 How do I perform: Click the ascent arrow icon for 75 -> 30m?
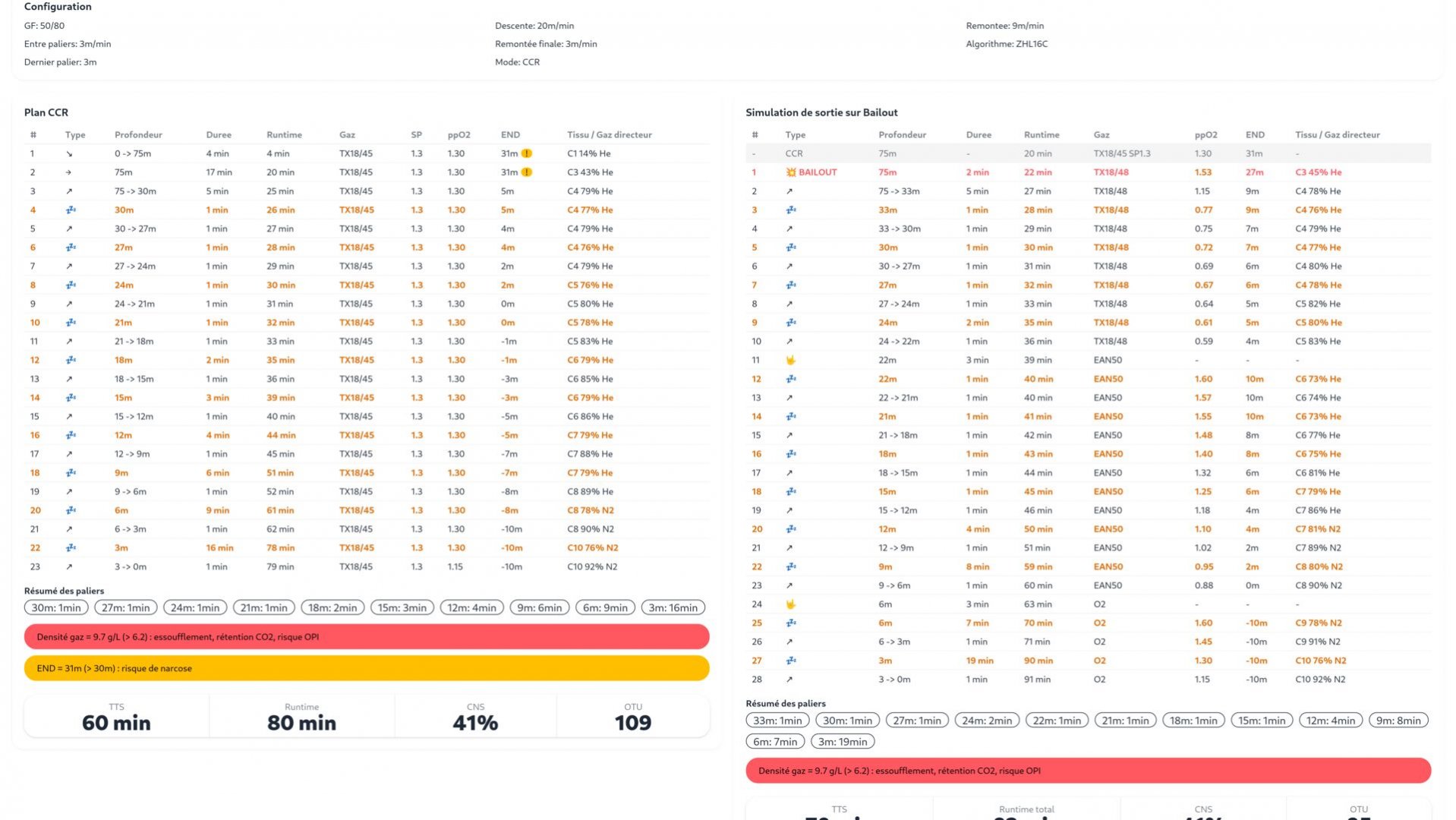pyautogui.click(x=69, y=191)
